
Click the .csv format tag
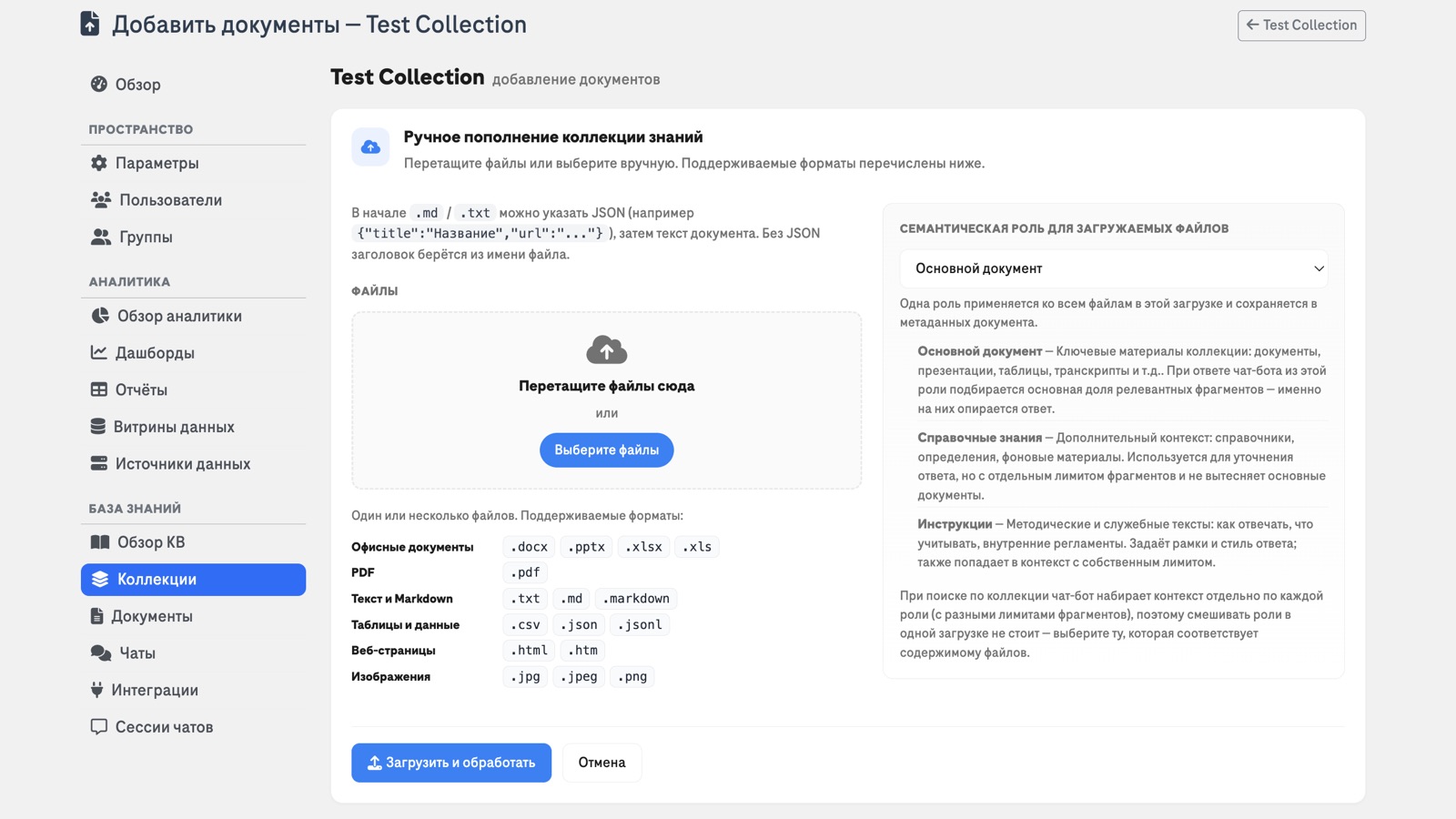click(x=525, y=625)
